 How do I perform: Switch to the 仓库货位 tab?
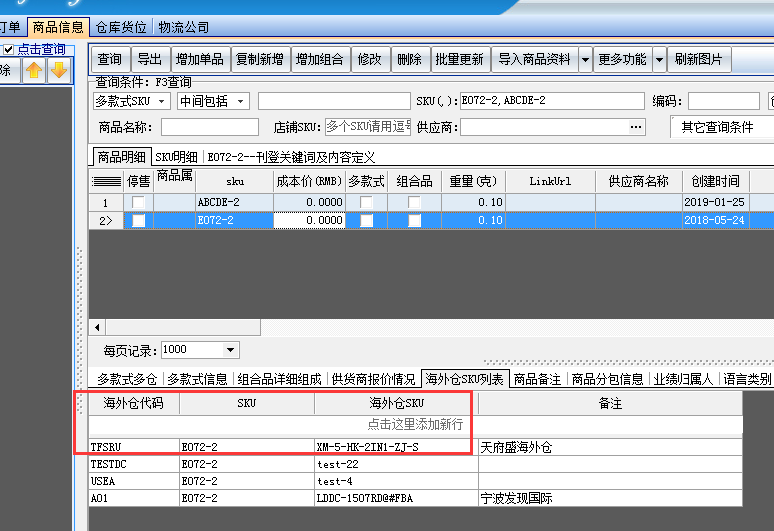[x=121, y=27]
